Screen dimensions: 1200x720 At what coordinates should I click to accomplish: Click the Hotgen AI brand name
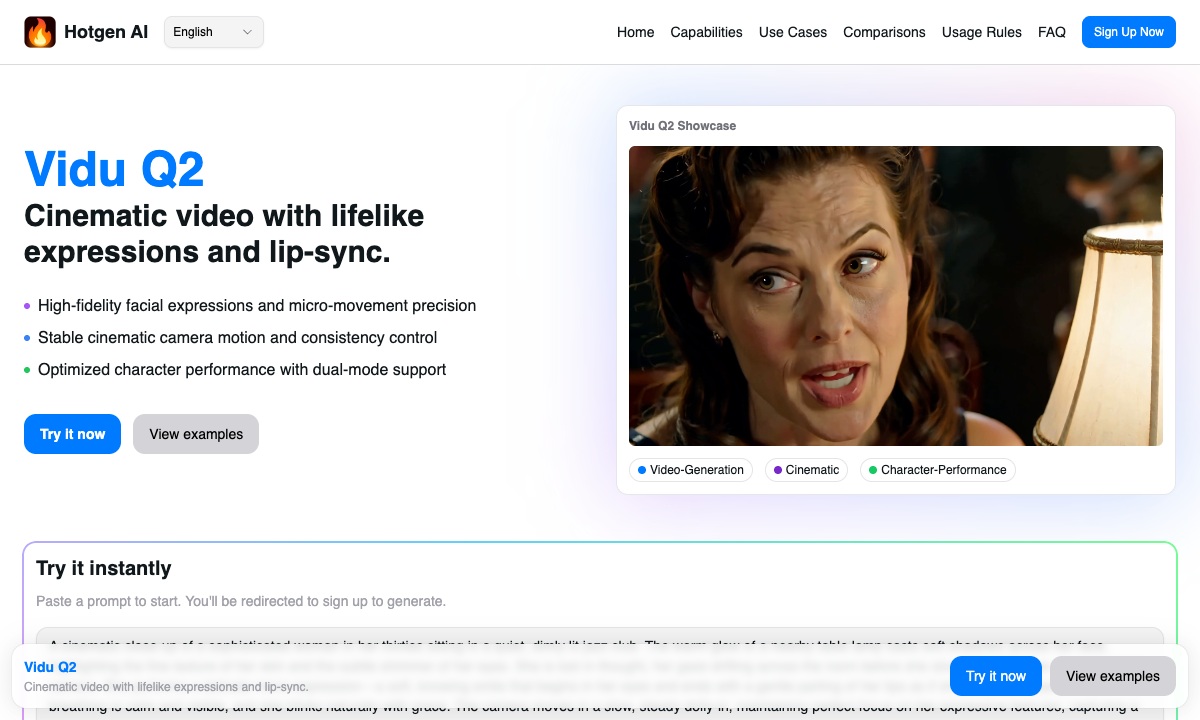coord(106,32)
